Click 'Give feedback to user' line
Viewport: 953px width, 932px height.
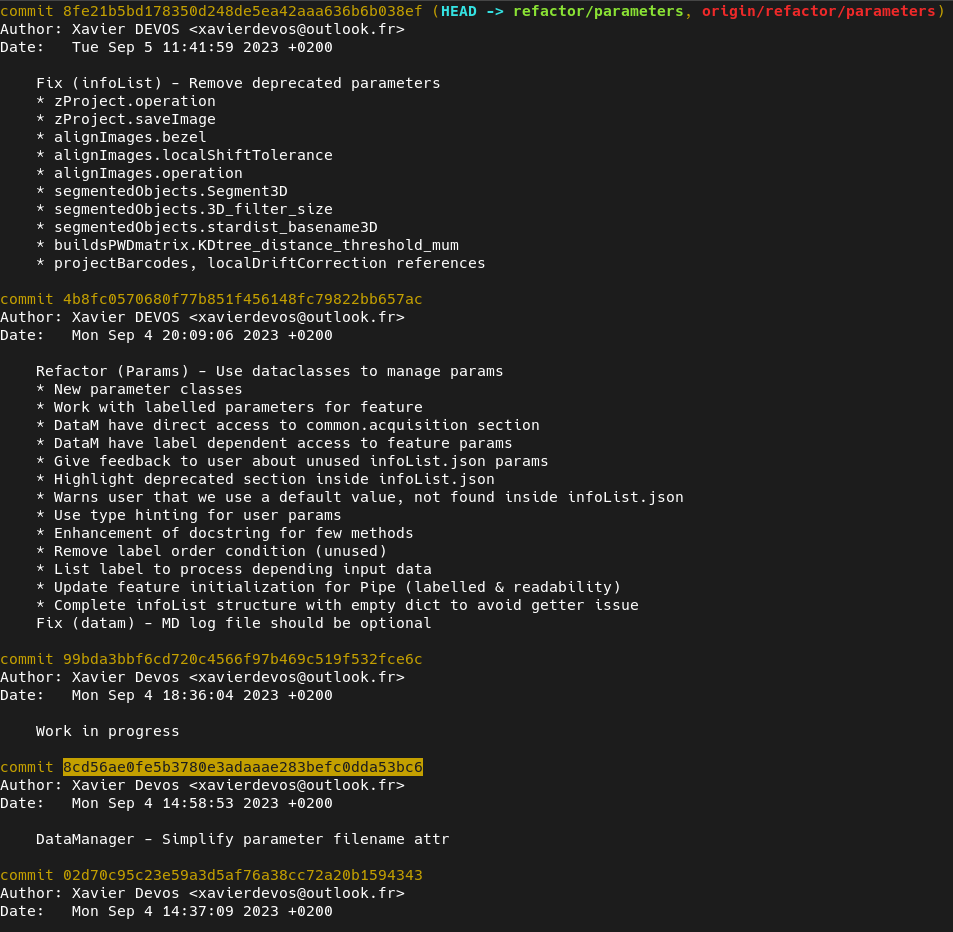292,461
